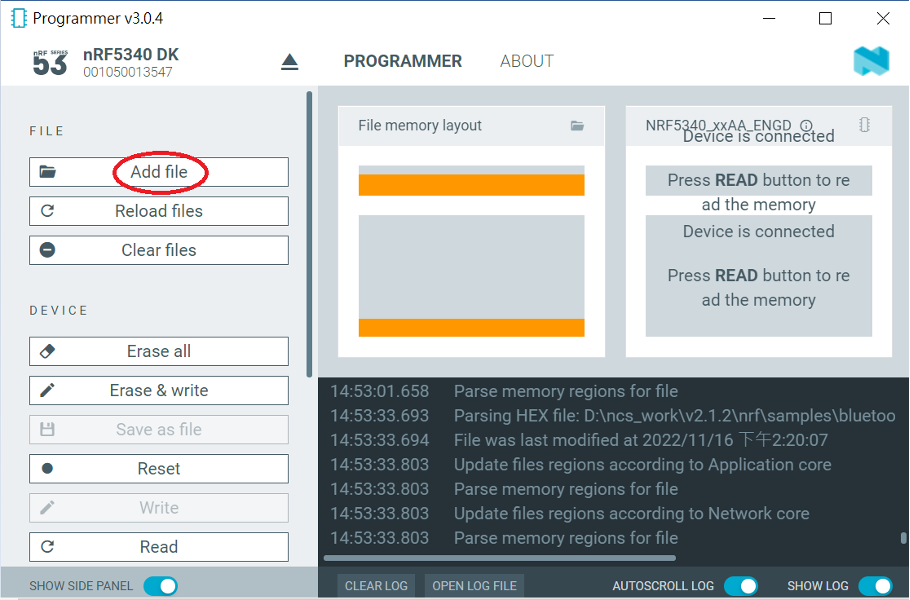The height and width of the screenshot is (600, 910).
Task: Switch to the PROGRAMMER tab
Action: point(402,62)
